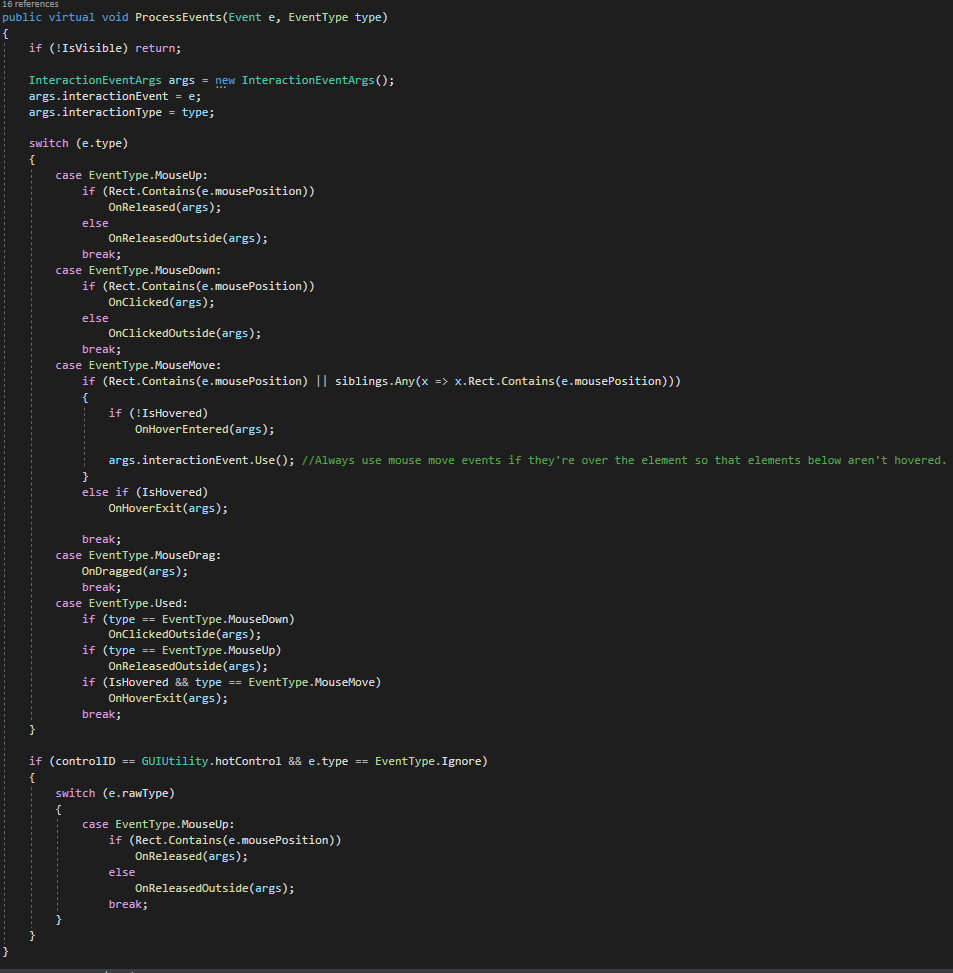953x973 pixels.
Task: Click 'OnHoverExit(args);' under 'else if (IsHovered)'
Action: [x=168, y=508]
